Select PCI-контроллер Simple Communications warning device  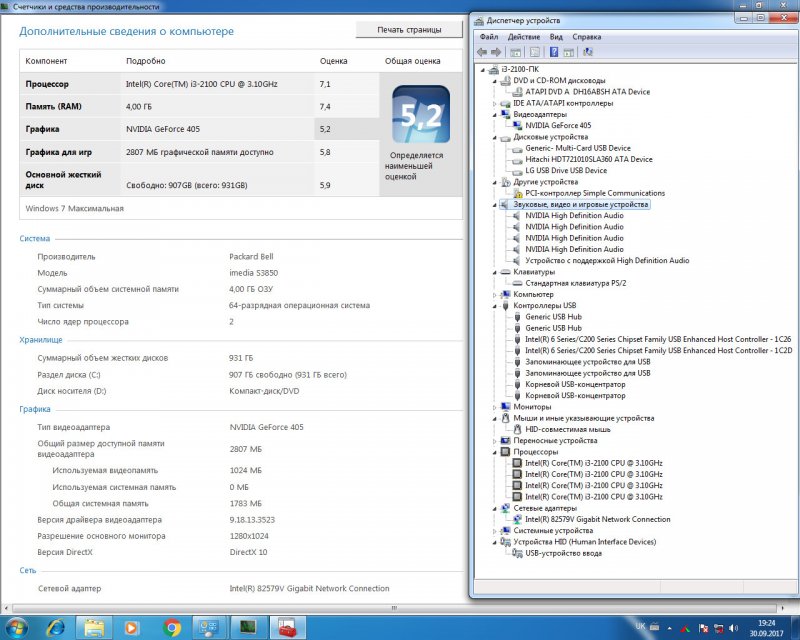coord(594,193)
